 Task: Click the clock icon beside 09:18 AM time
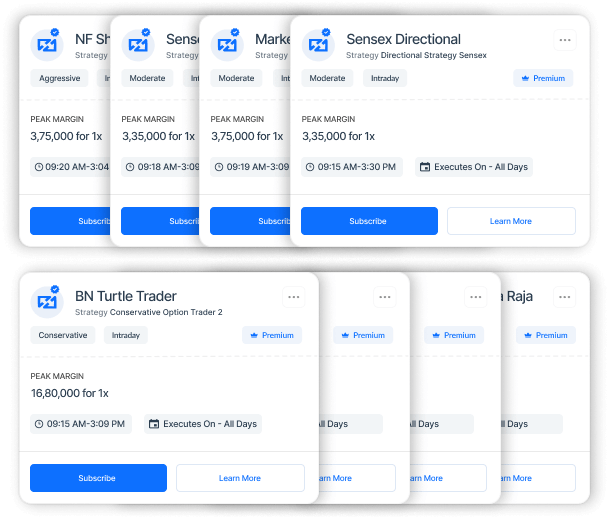(x=130, y=167)
